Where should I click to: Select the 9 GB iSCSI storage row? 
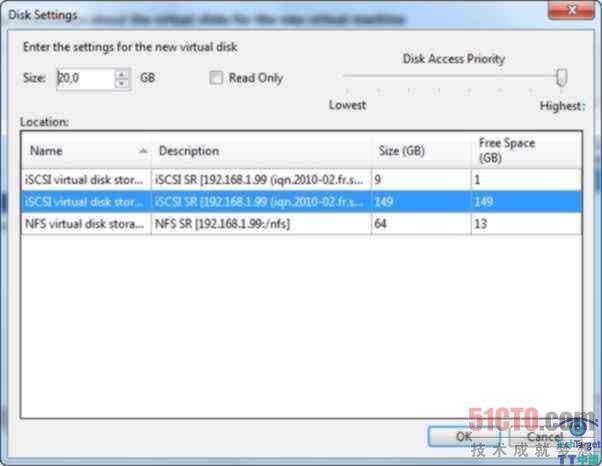pos(86,180)
